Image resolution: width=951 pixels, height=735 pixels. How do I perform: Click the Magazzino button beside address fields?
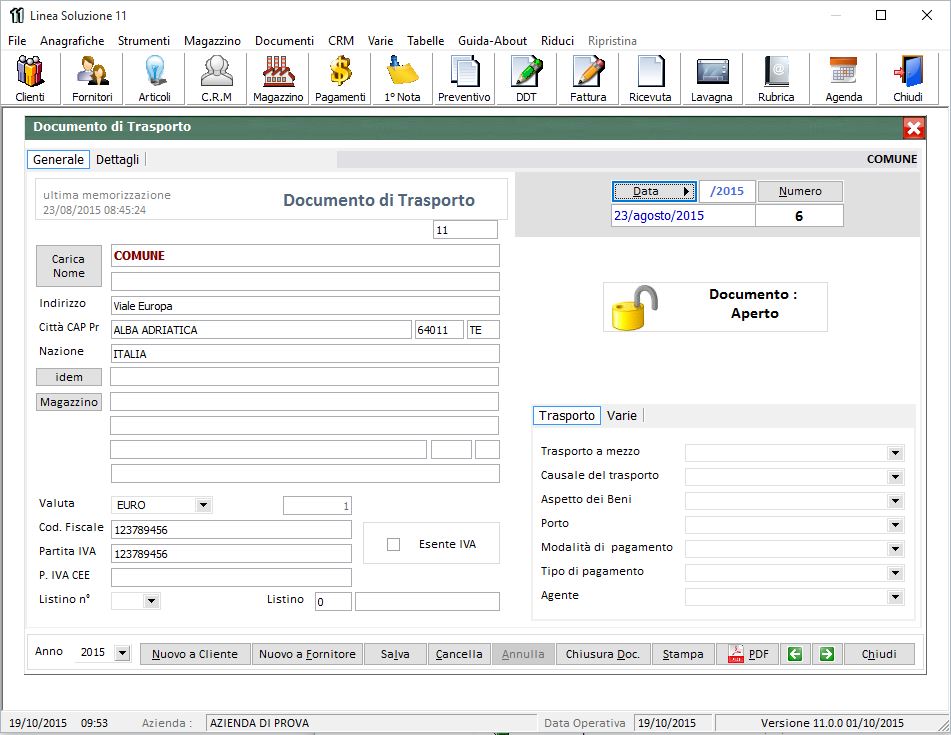pos(69,402)
